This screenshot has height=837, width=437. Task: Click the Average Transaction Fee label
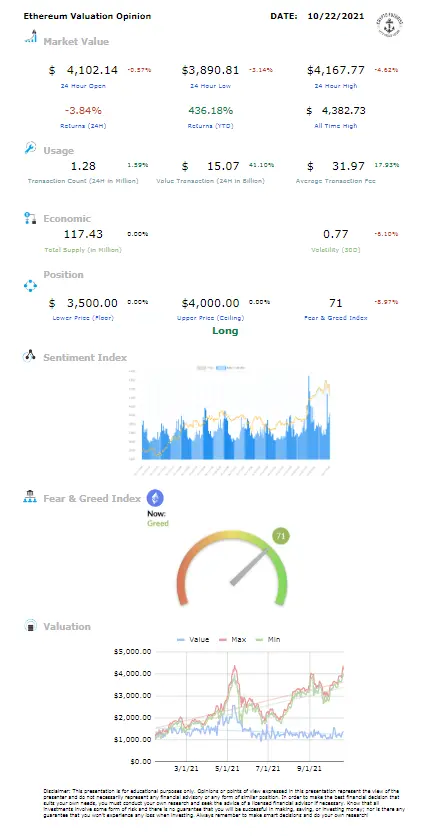pos(336,181)
